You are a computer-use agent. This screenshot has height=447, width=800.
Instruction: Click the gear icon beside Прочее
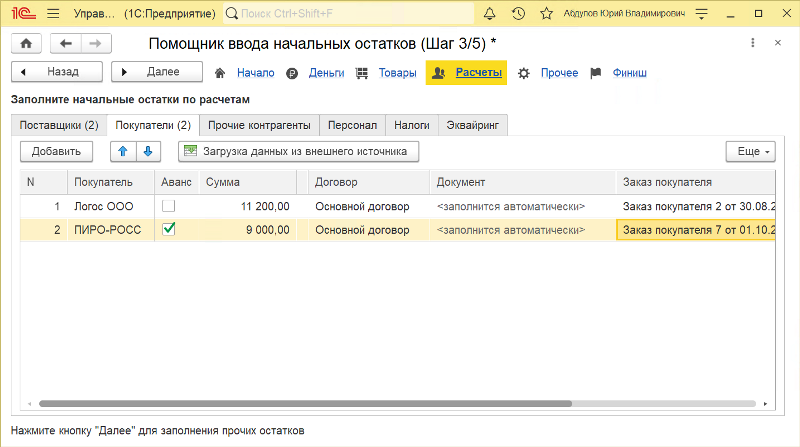[523, 73]
